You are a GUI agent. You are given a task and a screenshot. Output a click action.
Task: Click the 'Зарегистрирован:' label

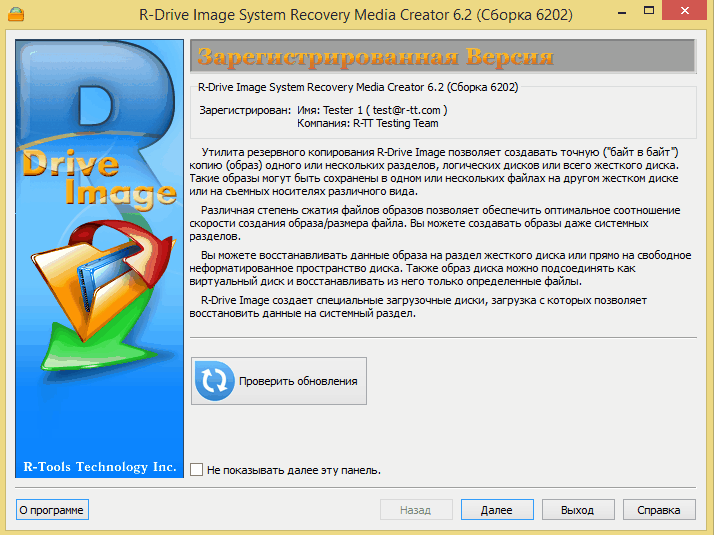tap(245, 110)
